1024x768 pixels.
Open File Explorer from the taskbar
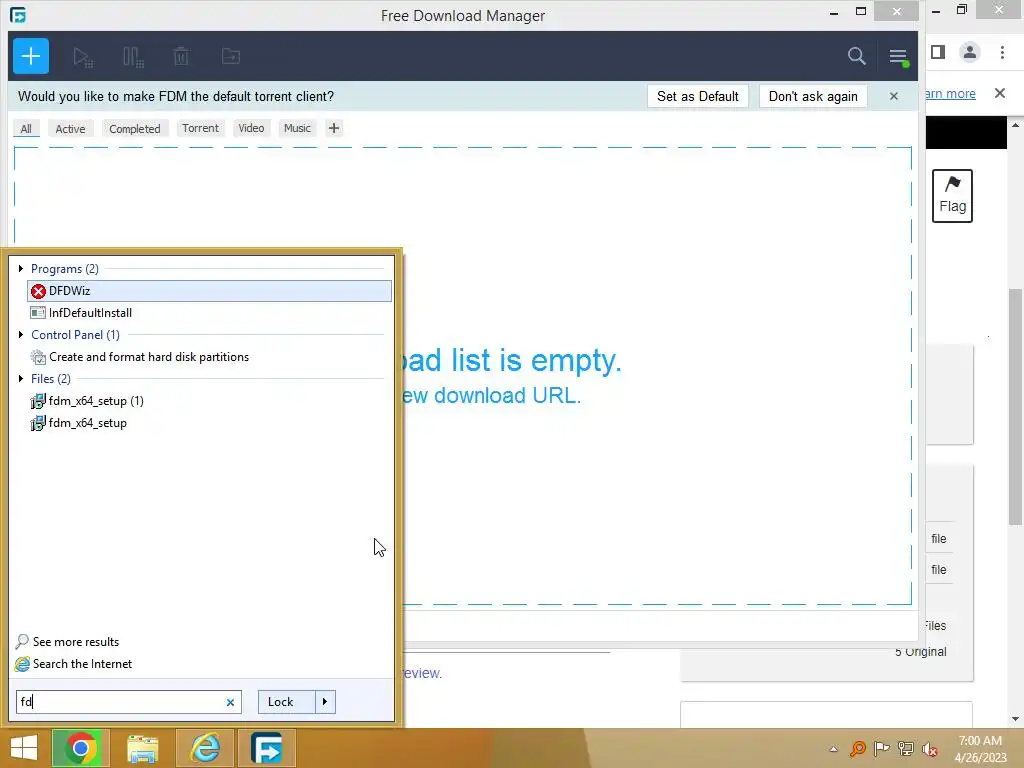142,748
